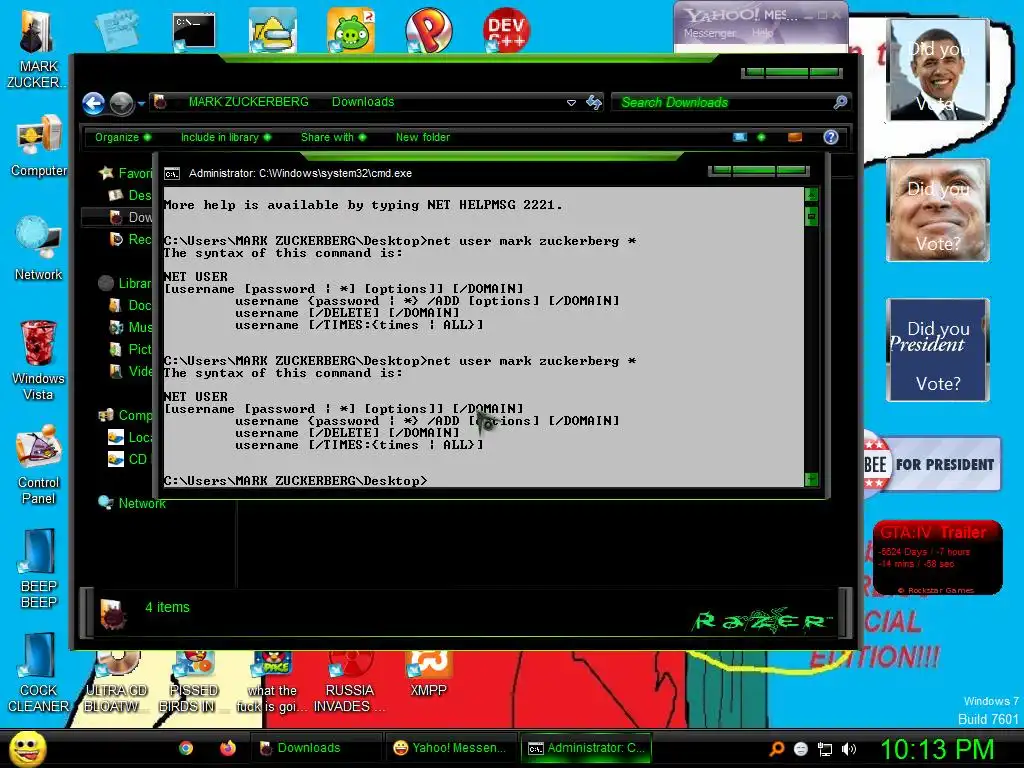The height and width of the screenshot is (768, 1024).
Task: Launch Firefox from the taskbar
Action: 227,748
